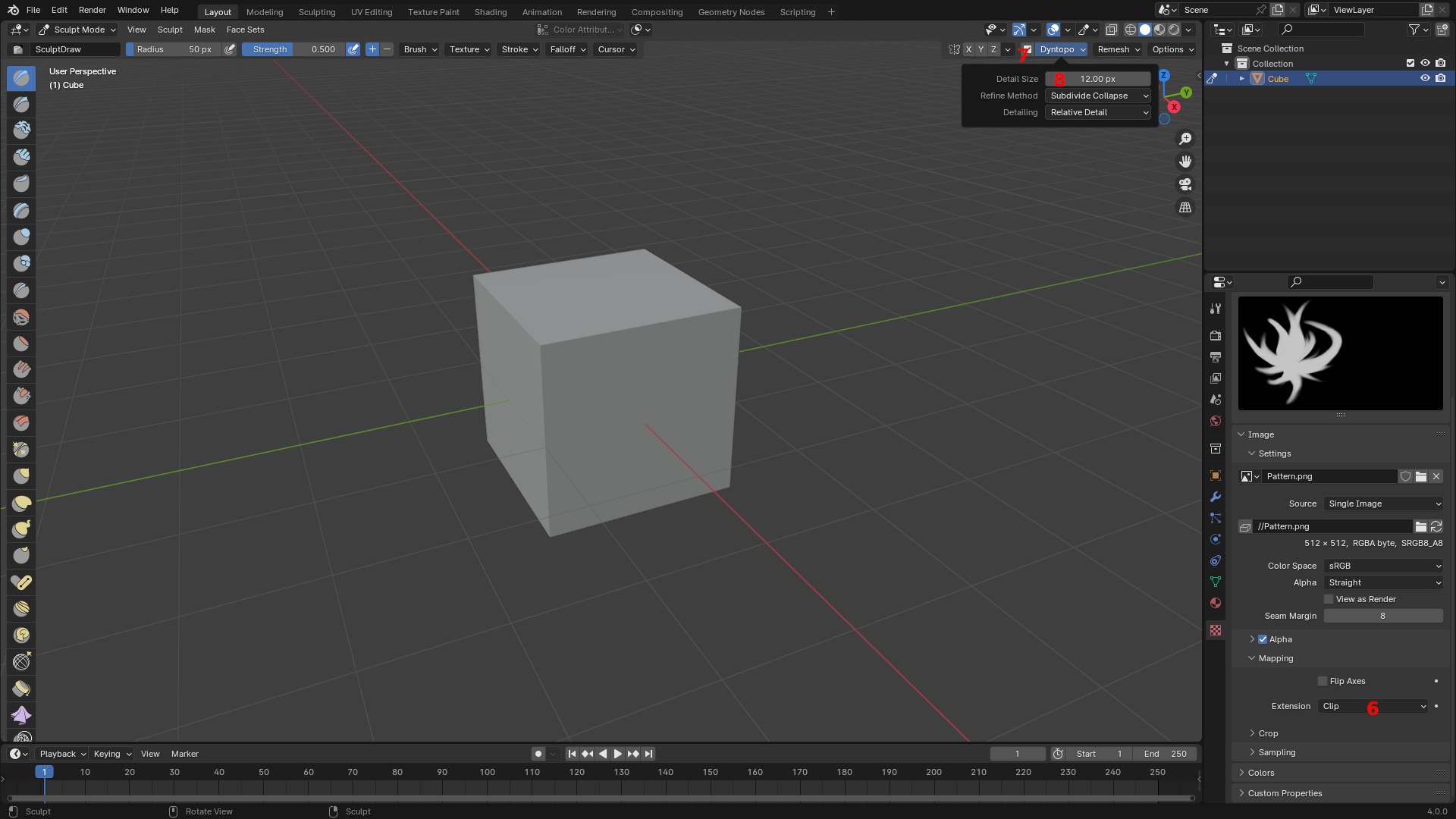
Task: Open the Falloff settings popover
Action: click(568, 49)
